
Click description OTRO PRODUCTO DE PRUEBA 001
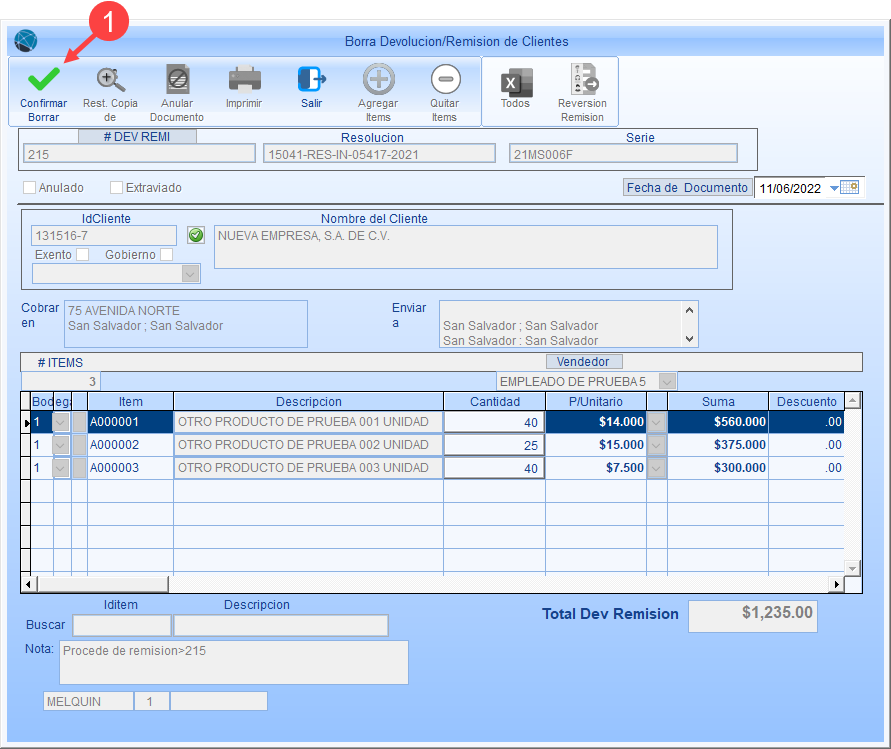308,422
